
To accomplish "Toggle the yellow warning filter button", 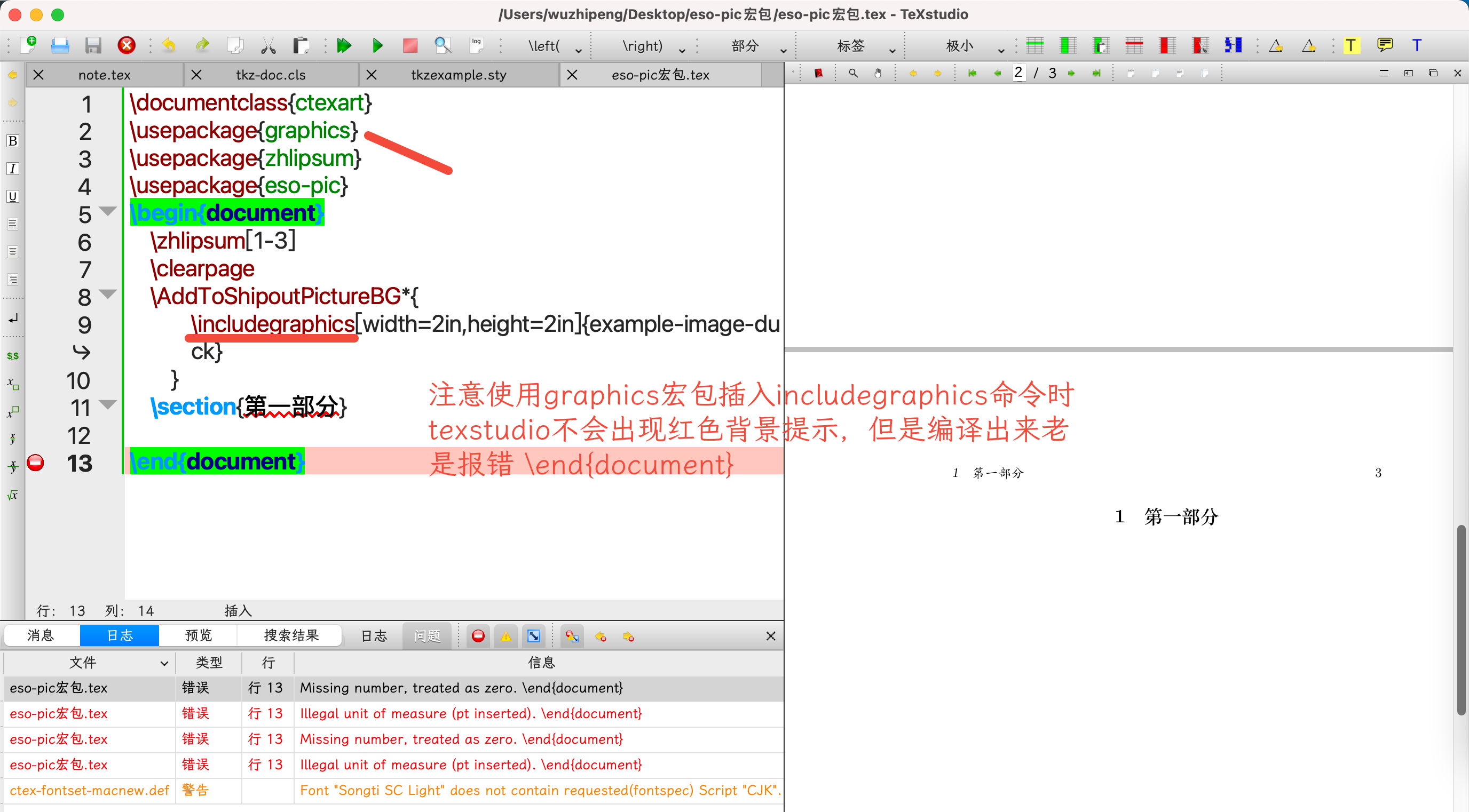I will pyautogui.click(x=506, y=636).
